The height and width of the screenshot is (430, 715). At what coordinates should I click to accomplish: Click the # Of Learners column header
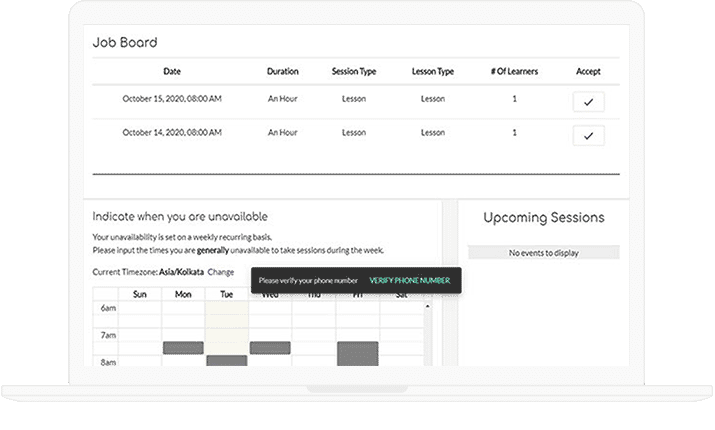[x=514, y=72]
